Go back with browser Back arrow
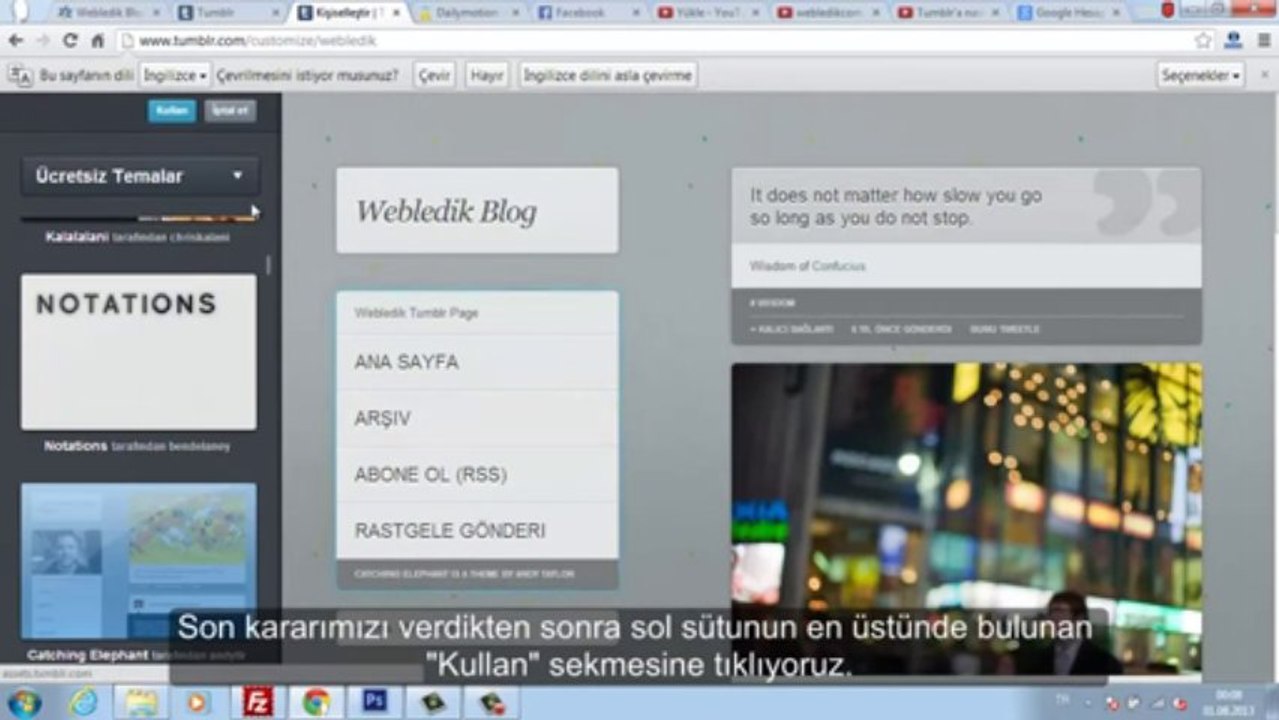The image size is (1279, 720). point(15,41)
